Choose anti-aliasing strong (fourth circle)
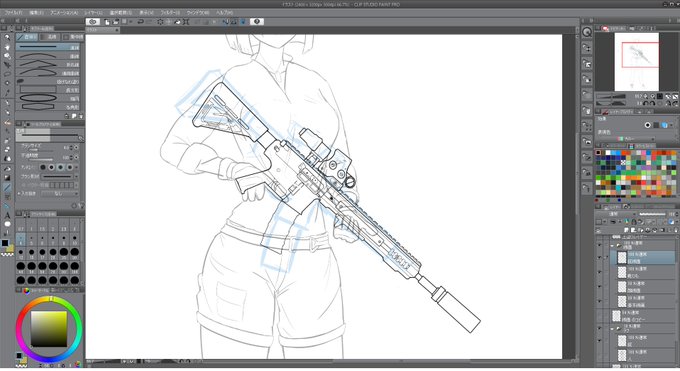Screen dimensions: 680x371 click(70, 167)
